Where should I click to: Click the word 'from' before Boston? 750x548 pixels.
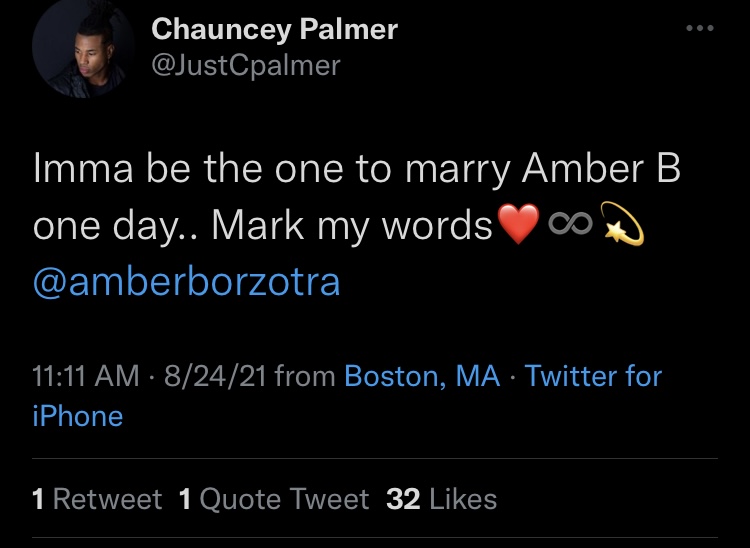tap(305, 375)
